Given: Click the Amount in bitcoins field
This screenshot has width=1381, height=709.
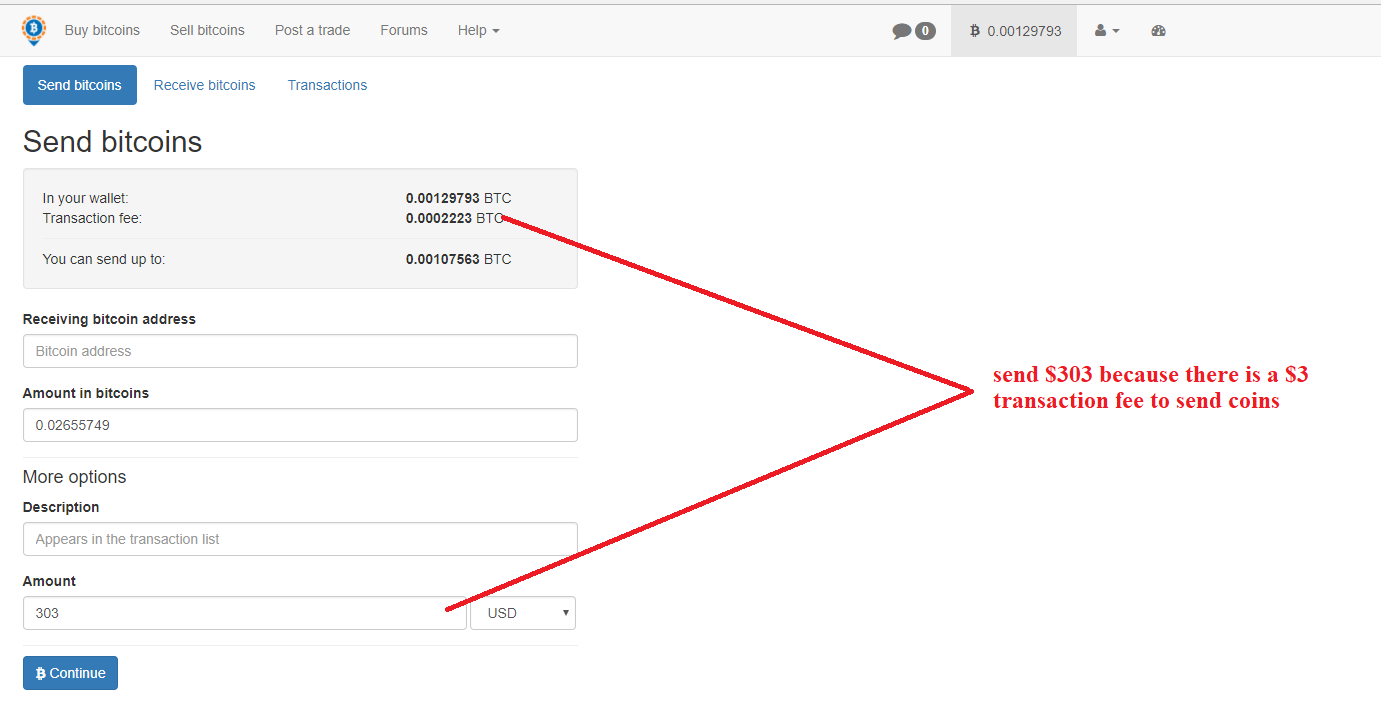Looking at the screenshot, I should pos(300,425).
